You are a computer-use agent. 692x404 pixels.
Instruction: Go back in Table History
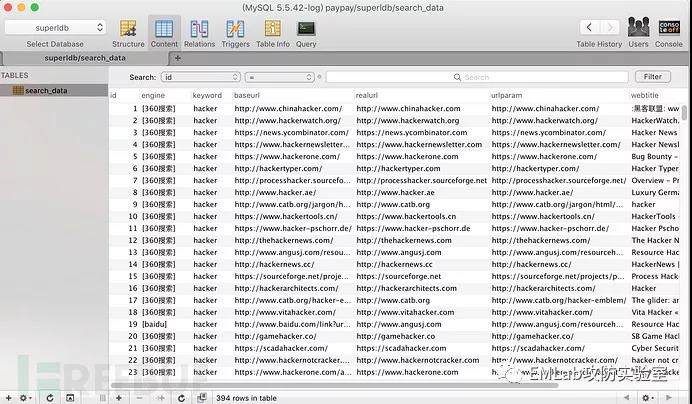click(x=589, y=27)
